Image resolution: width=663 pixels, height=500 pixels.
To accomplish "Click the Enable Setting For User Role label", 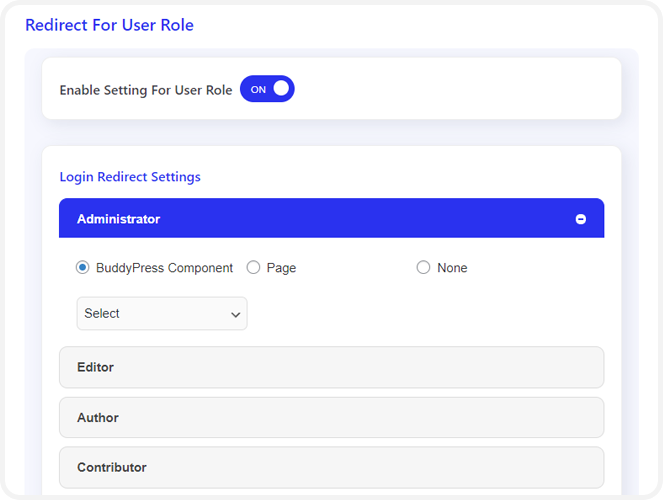I will point(146,90).
